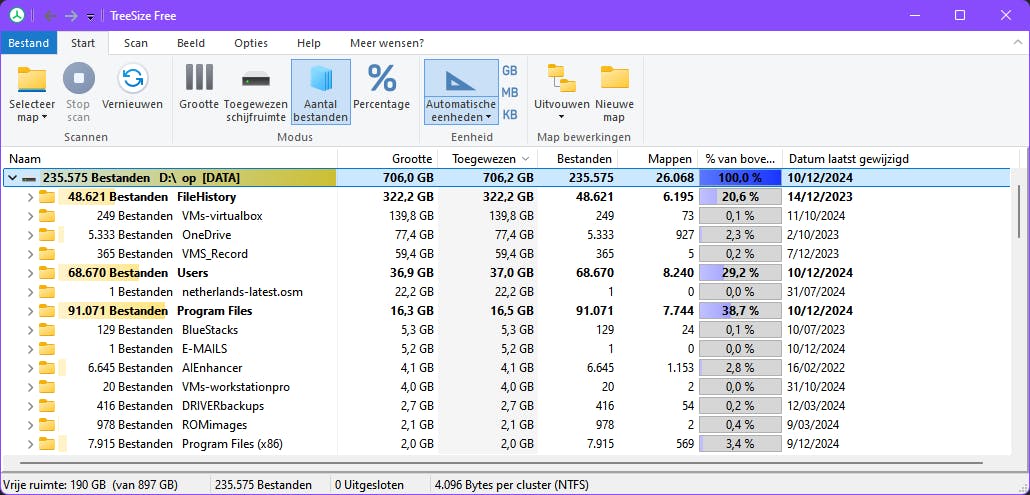Click the DRIVERbackups folder icon

click(x=46, y=406)
